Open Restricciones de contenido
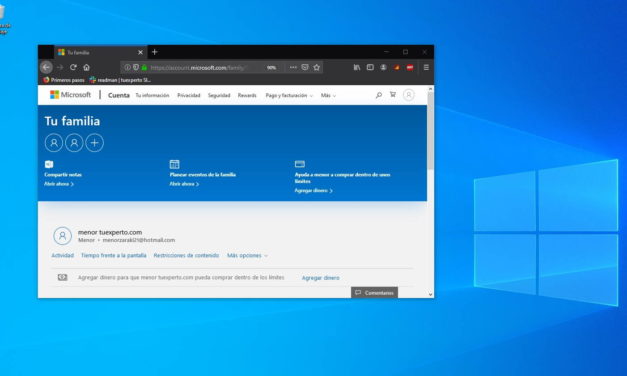627x376 pixels. pos(186,255)
